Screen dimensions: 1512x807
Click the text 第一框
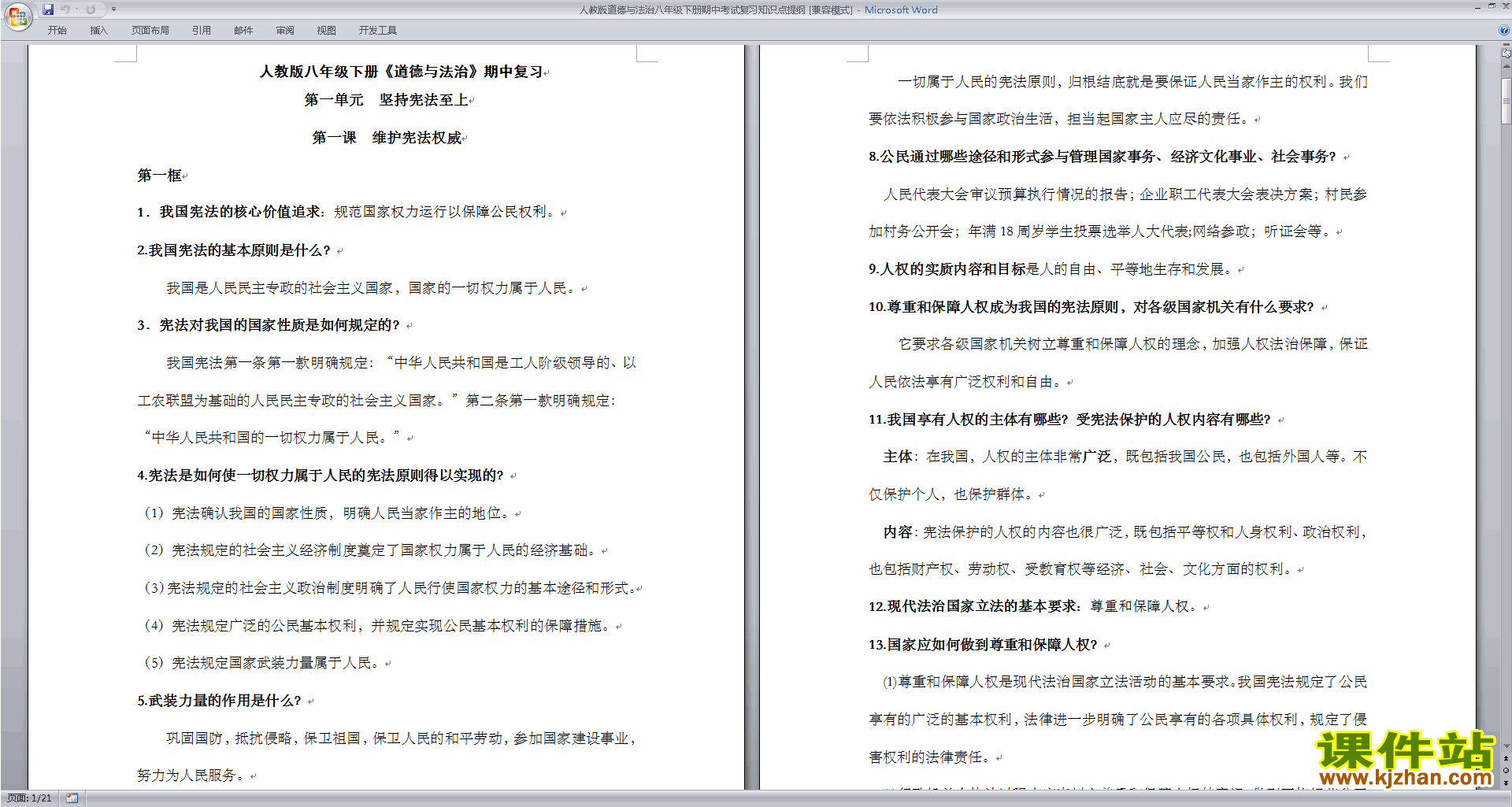[160, 175]
